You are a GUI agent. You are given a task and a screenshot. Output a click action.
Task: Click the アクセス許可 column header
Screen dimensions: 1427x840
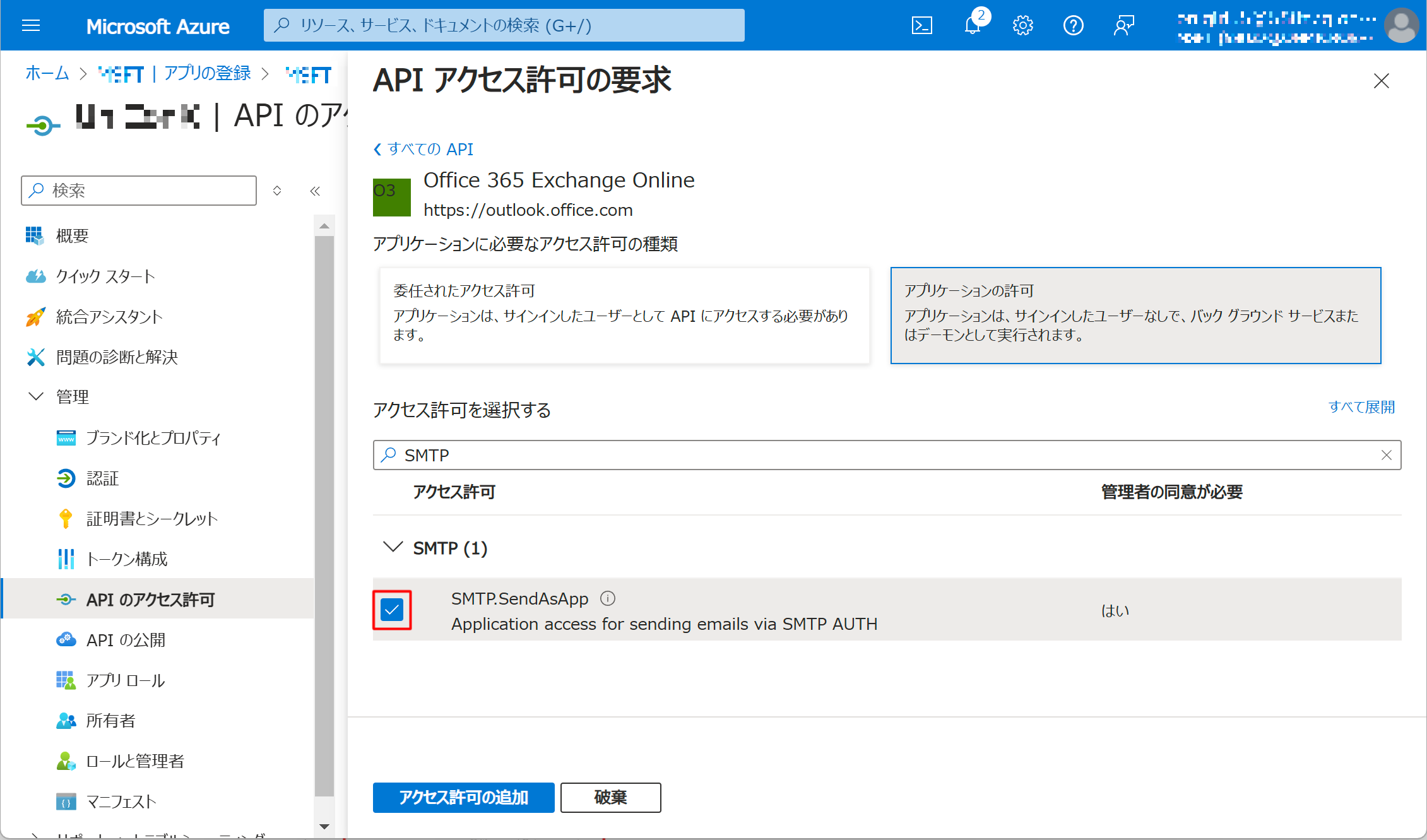pyautogui.click(x=454, y=492)
